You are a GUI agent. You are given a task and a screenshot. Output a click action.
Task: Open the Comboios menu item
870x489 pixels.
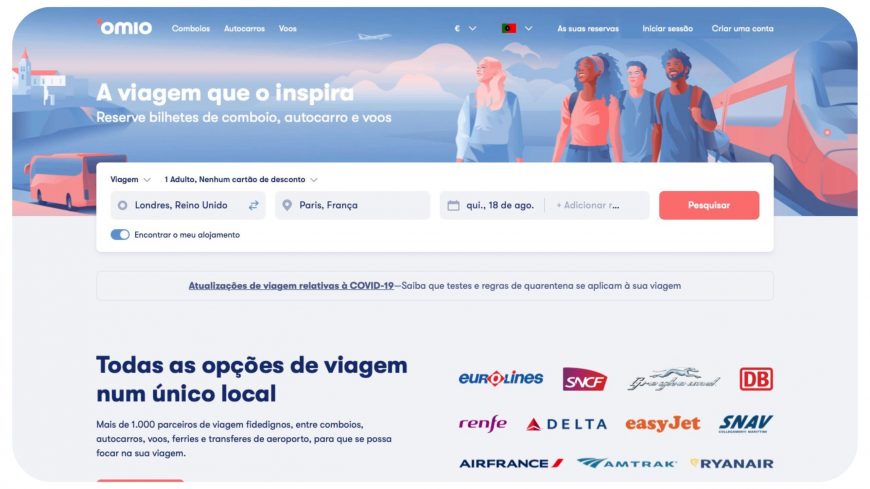click(x=191, y=28)
